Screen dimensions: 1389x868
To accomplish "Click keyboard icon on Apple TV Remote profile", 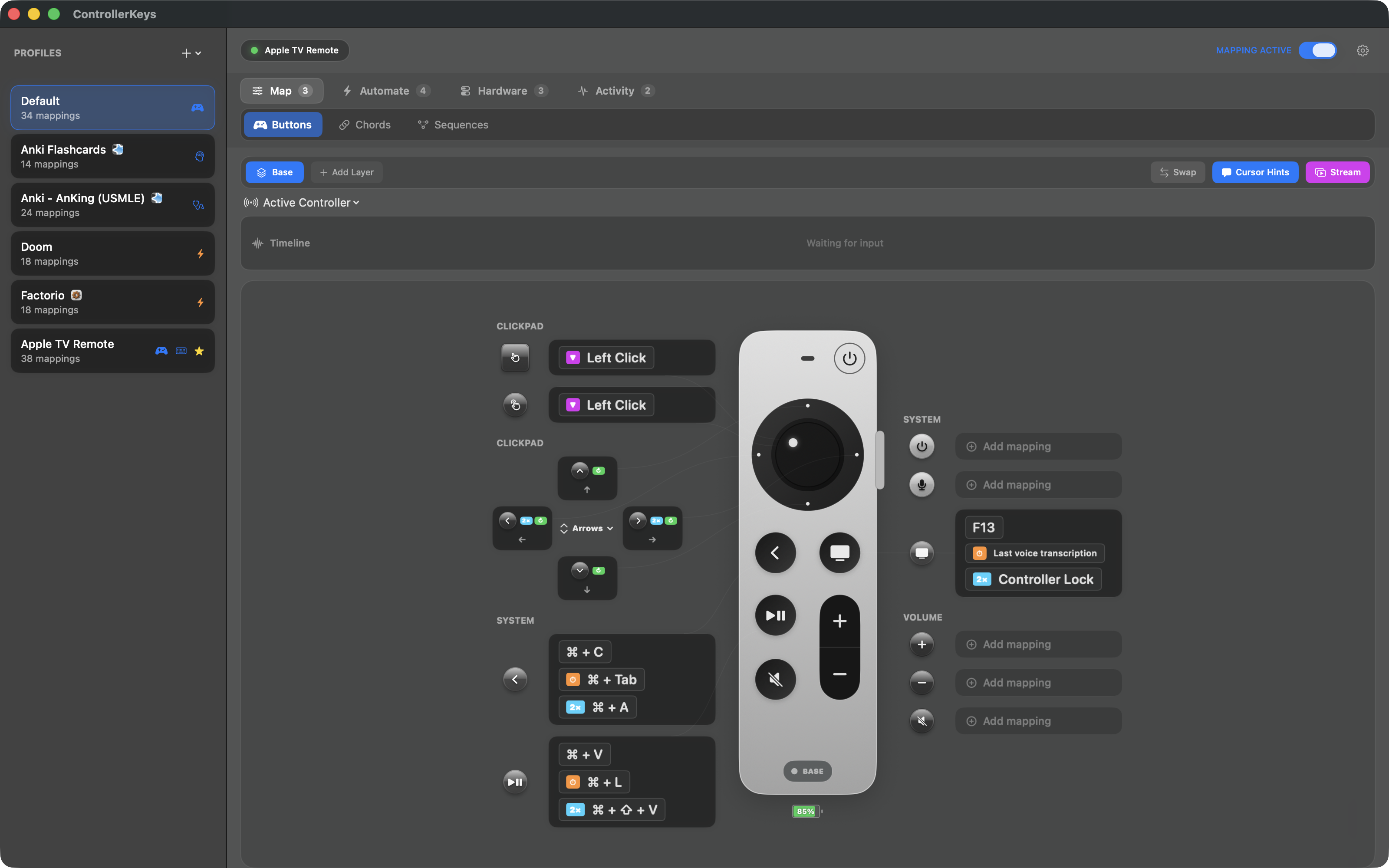I will [x=181, y=351].
